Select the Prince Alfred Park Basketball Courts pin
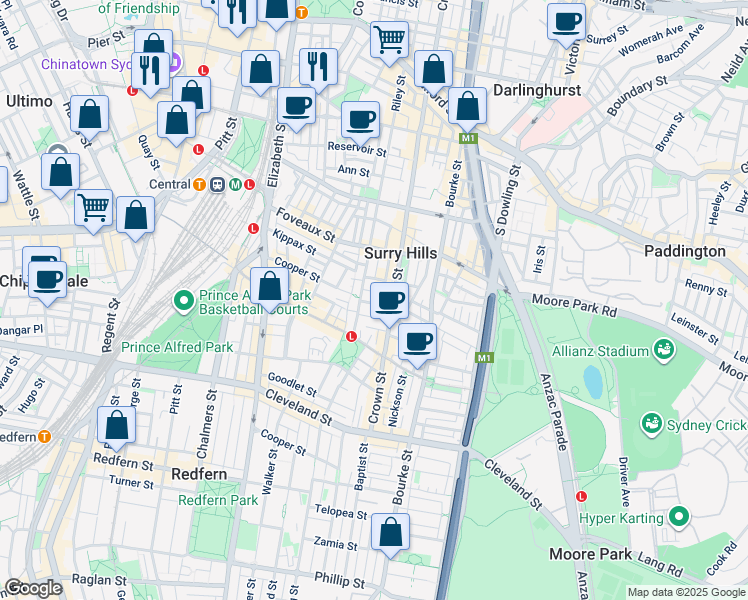748x600 pixels. click(184, 302)
